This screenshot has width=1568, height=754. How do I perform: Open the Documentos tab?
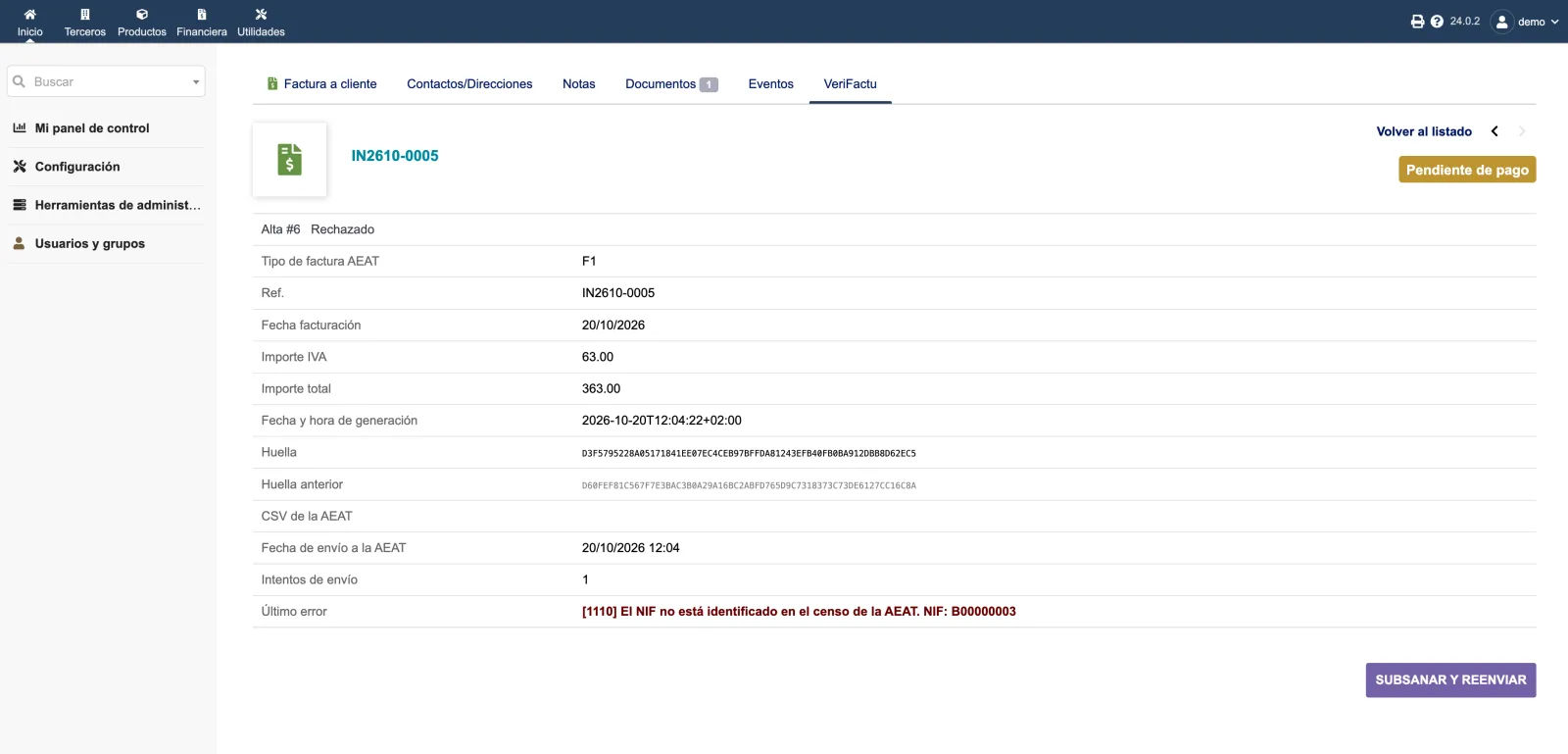tap(671, 84)
